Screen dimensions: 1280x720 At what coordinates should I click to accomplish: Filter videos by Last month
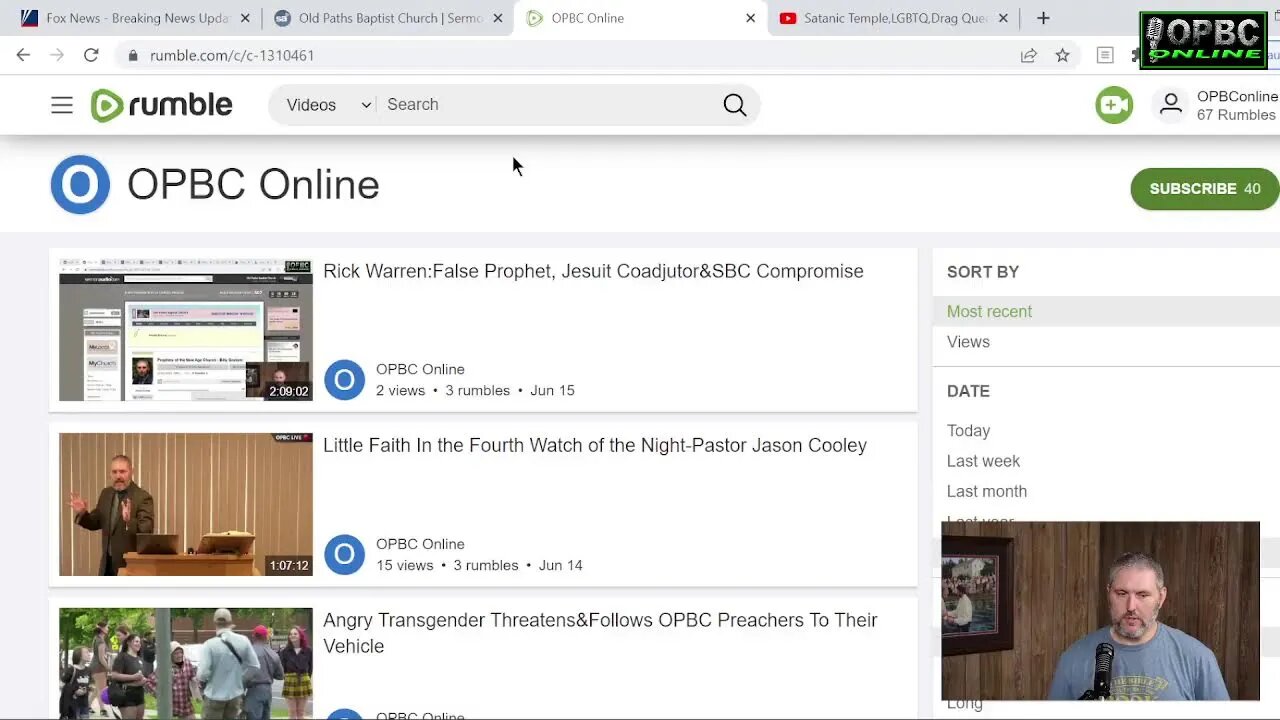pyautogui.click(x=986, y=491)
